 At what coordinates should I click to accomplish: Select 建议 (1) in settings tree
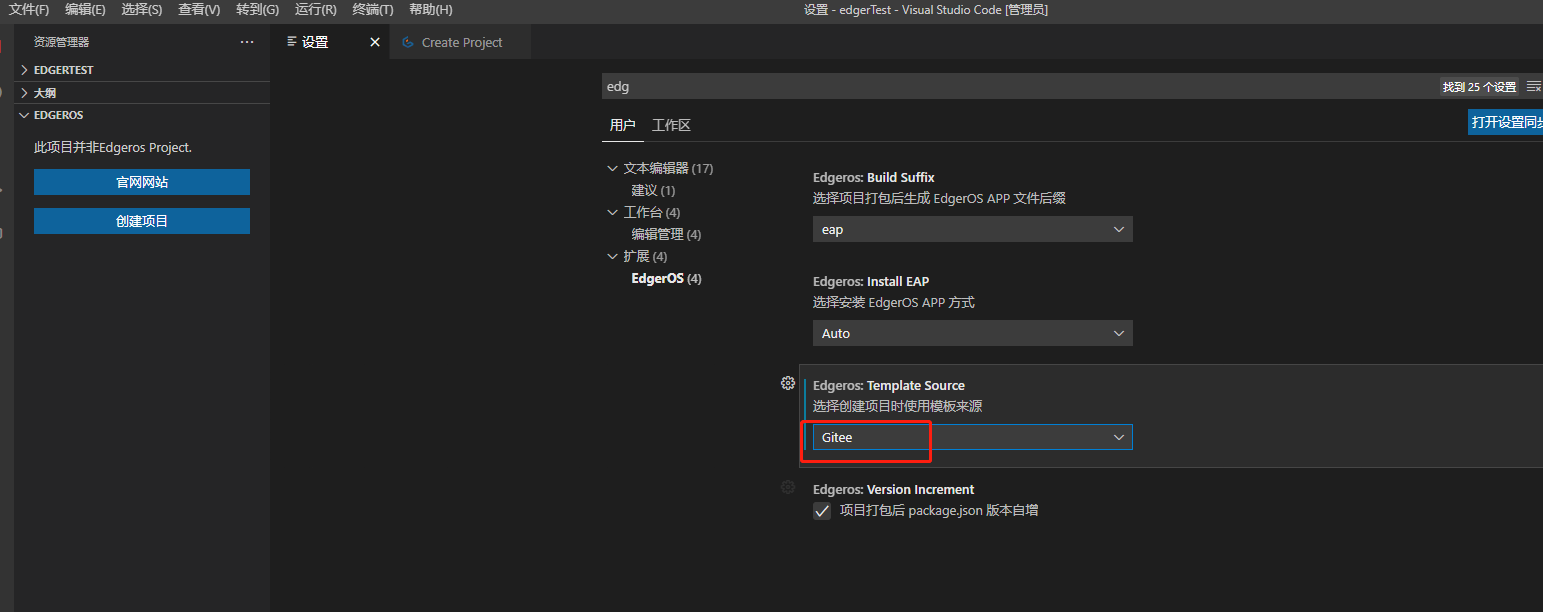click(x=653, y=190)
